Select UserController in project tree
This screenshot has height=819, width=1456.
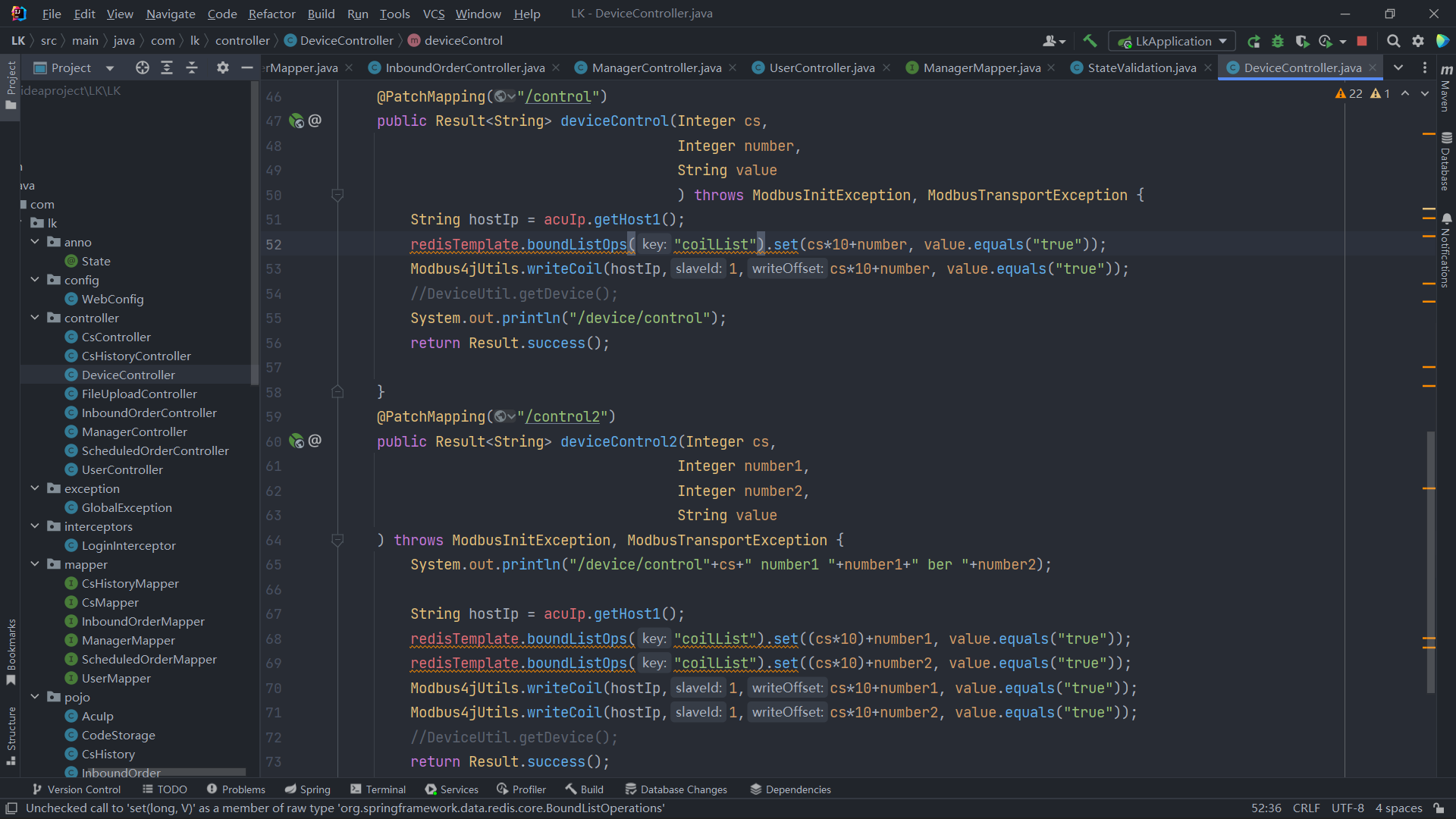[122, 469]
